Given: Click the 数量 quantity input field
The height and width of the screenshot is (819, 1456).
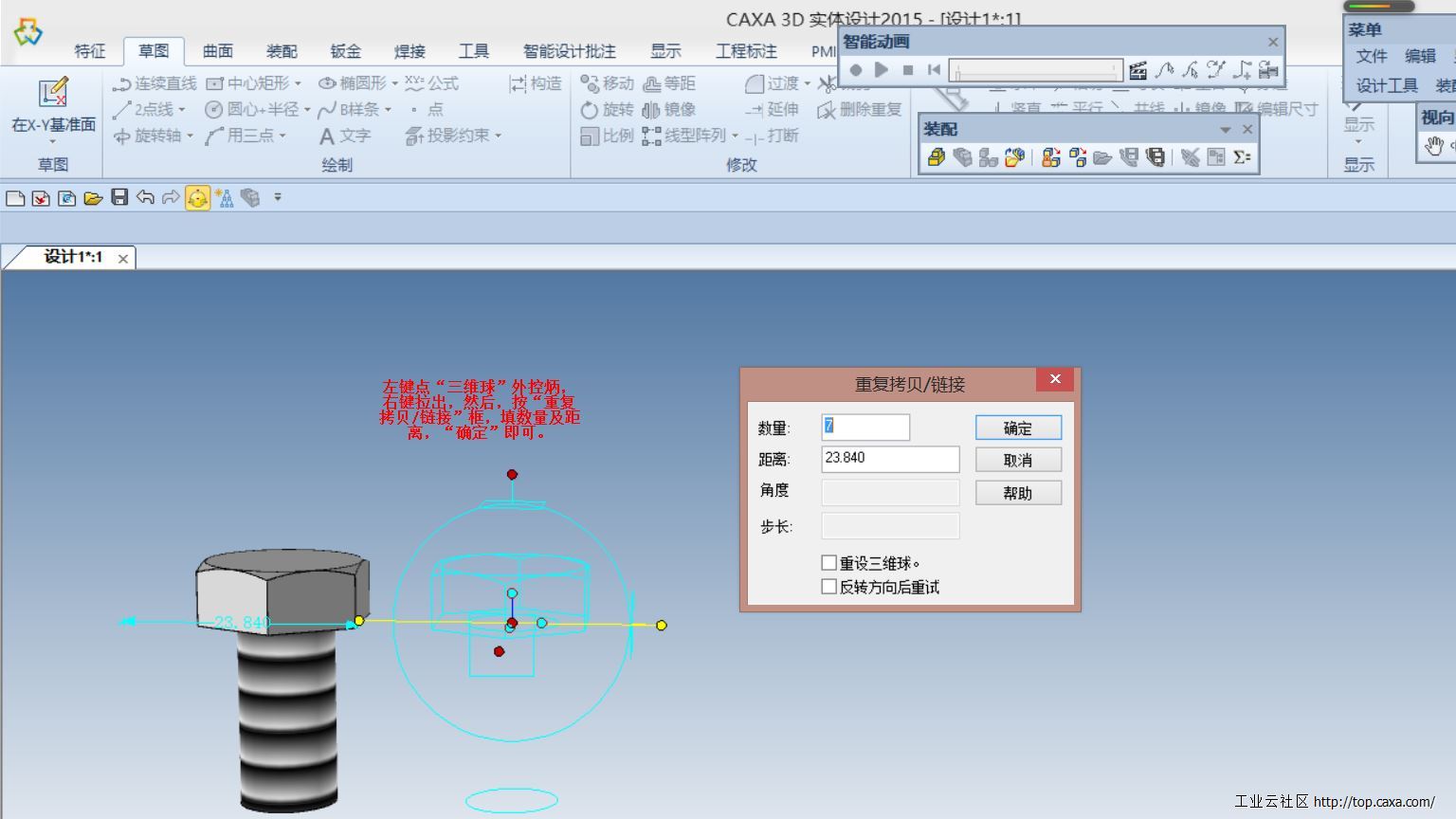Looking at the screenshot, I should (865, 427).
